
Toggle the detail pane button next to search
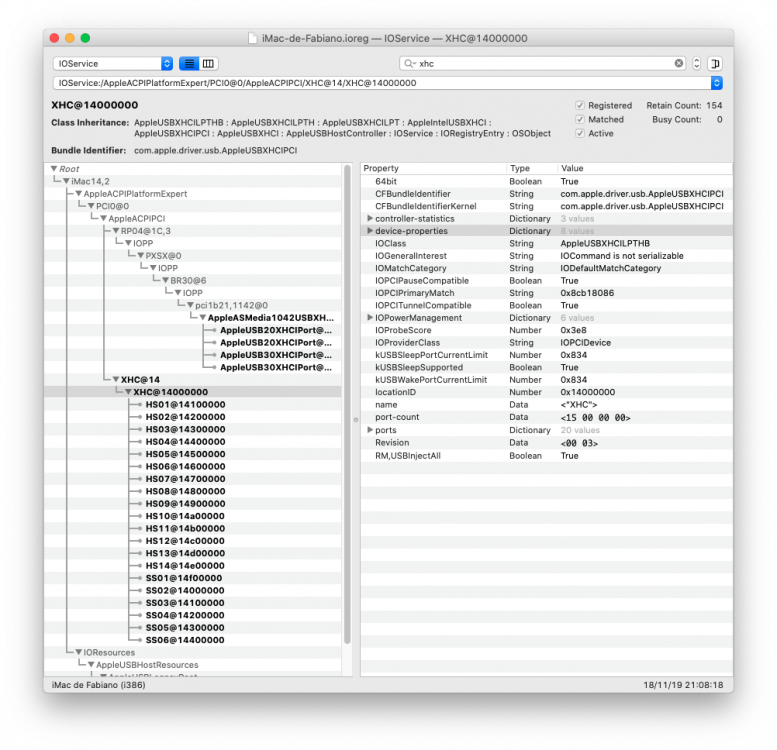pos(715,63)
